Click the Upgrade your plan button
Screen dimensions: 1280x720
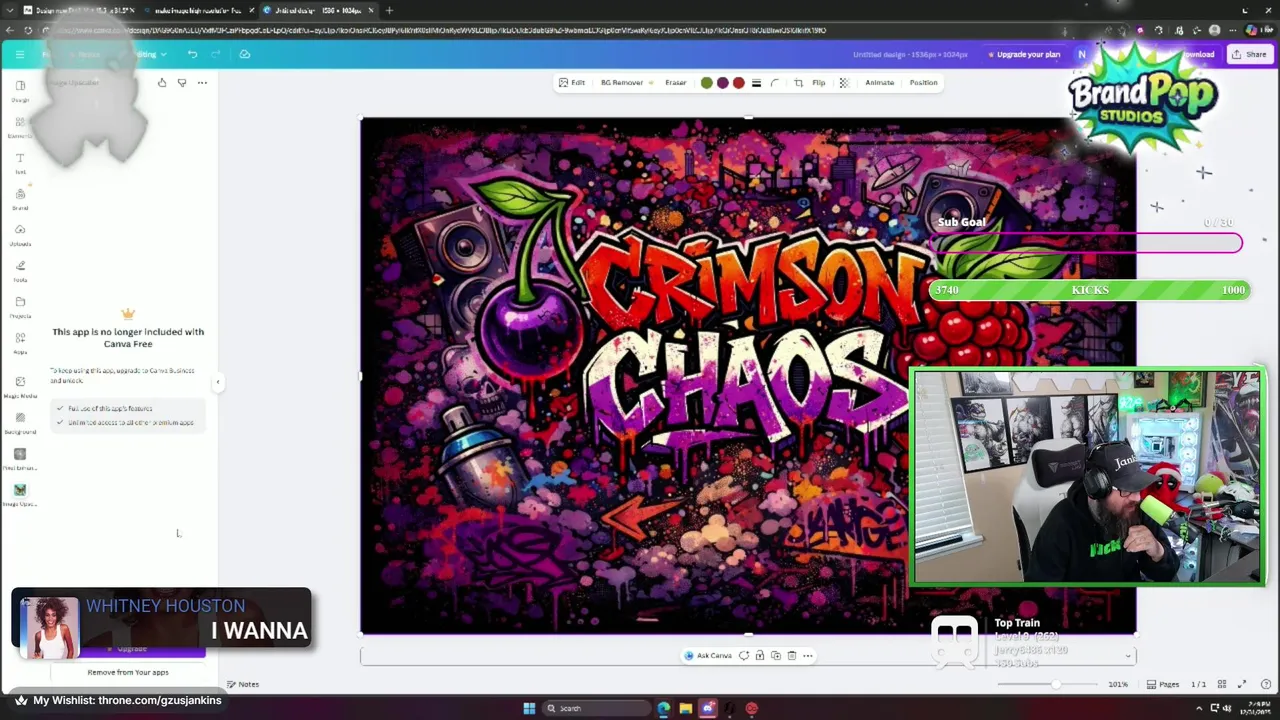1024,54
